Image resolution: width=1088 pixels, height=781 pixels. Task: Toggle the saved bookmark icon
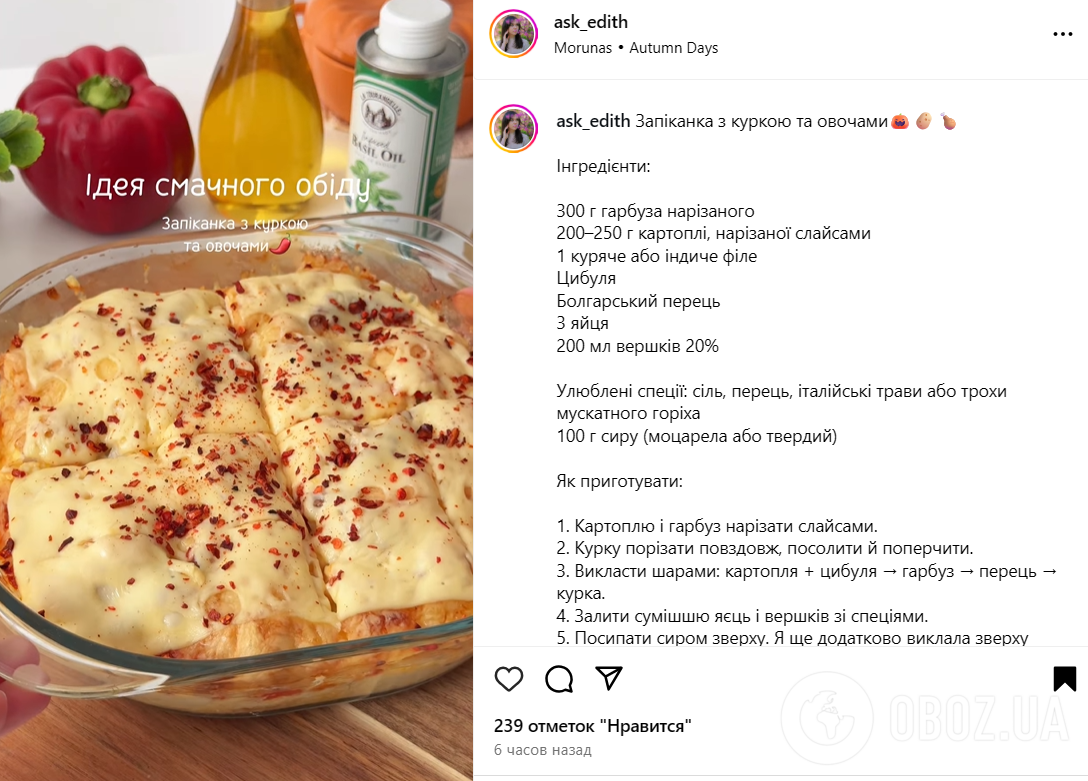[1064, 678]
